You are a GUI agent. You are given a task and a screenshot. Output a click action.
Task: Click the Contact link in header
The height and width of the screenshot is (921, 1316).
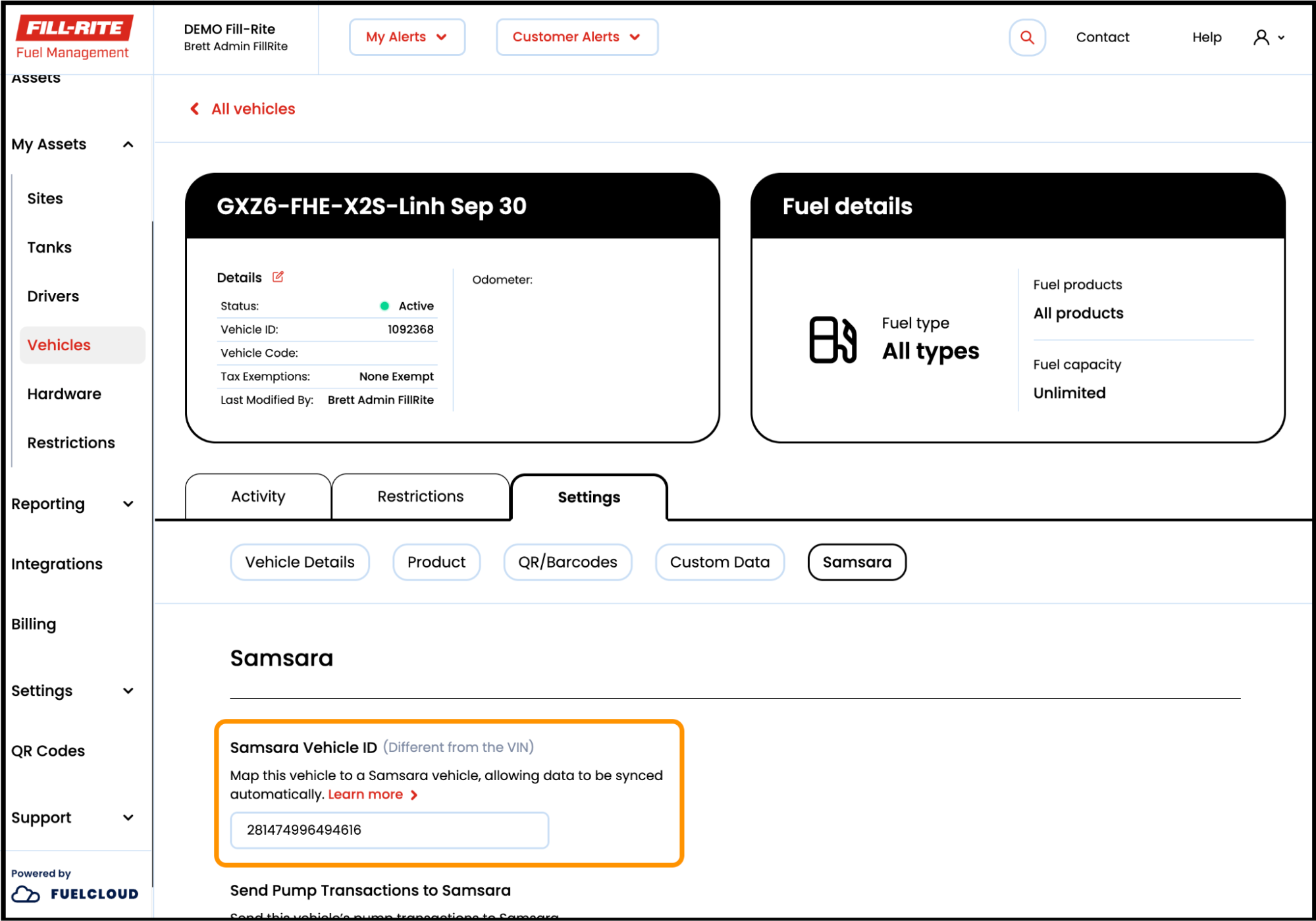(1102, 38)
